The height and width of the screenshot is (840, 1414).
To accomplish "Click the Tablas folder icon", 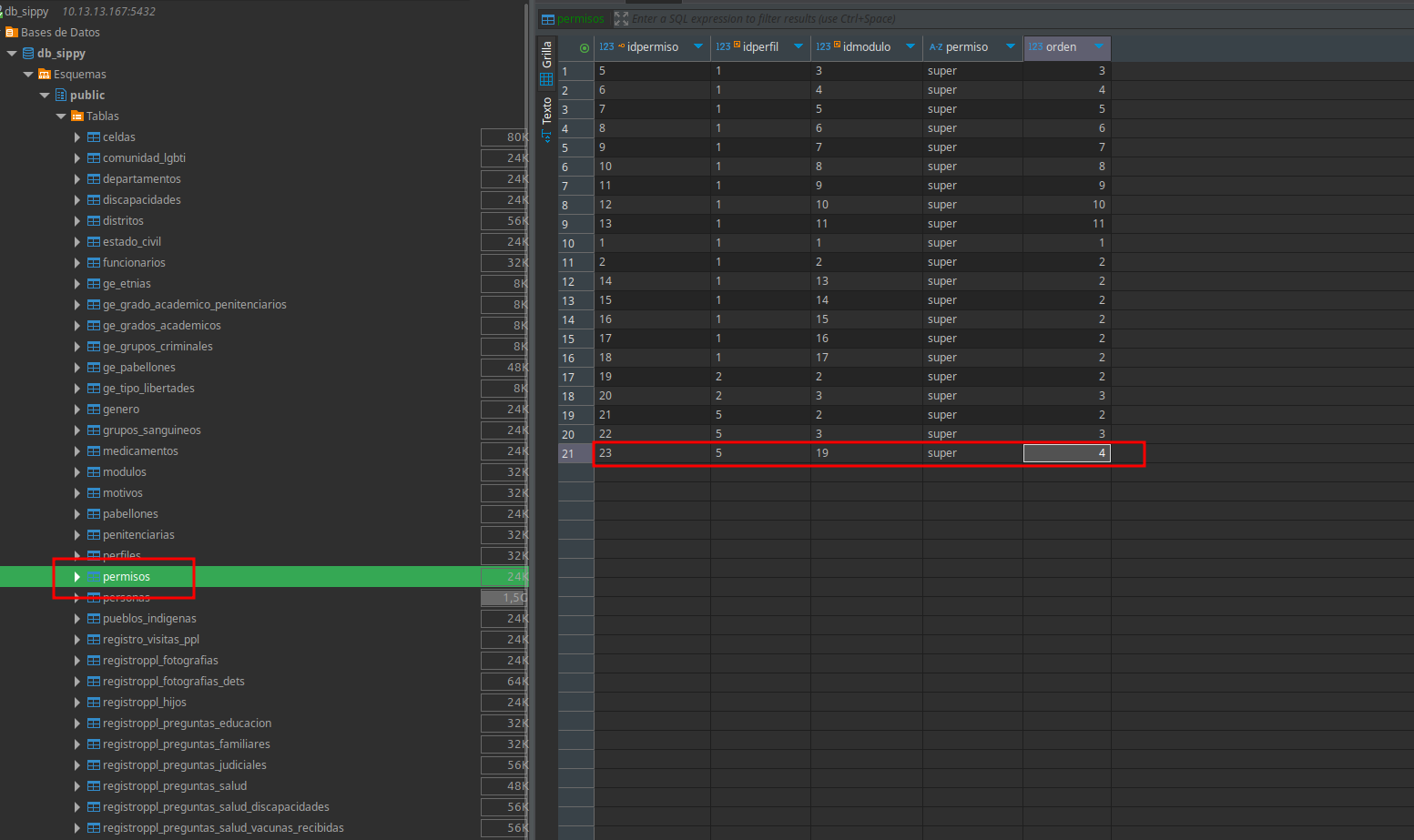I will click(76, 116).
